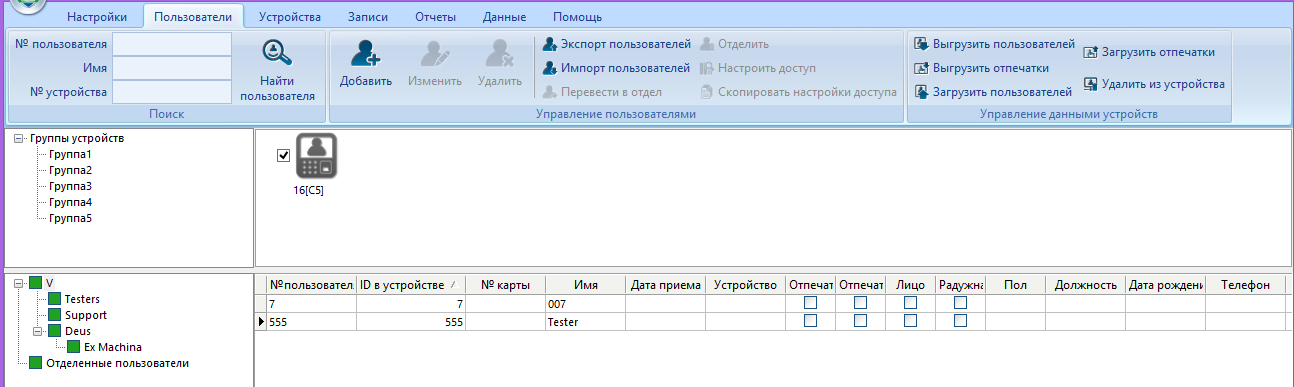This screenshot has height=387, width=1294.
Task: Click the Найти пользователя button label
Action: [x=277, y=88]
